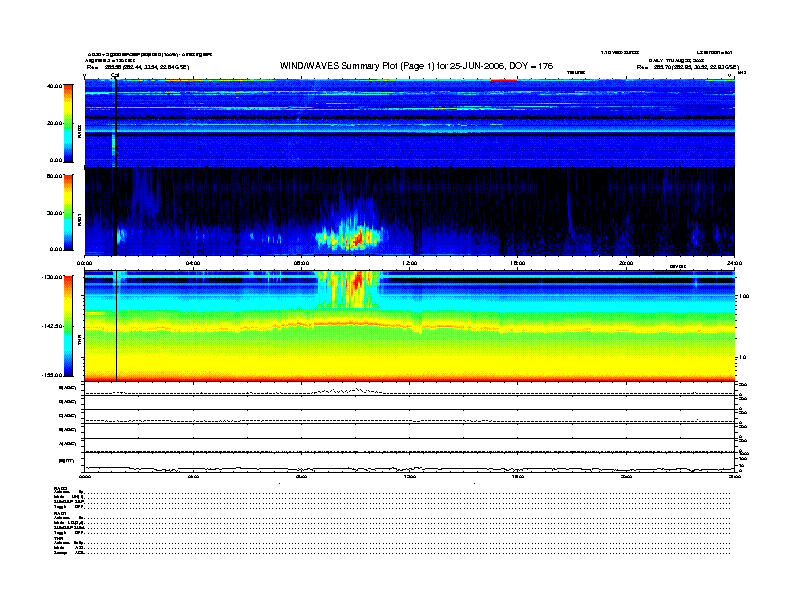The width and height of the screenshot is (792, 612).
Task: Click the red segment on RAD2 top edge
Action: (504, 80)
